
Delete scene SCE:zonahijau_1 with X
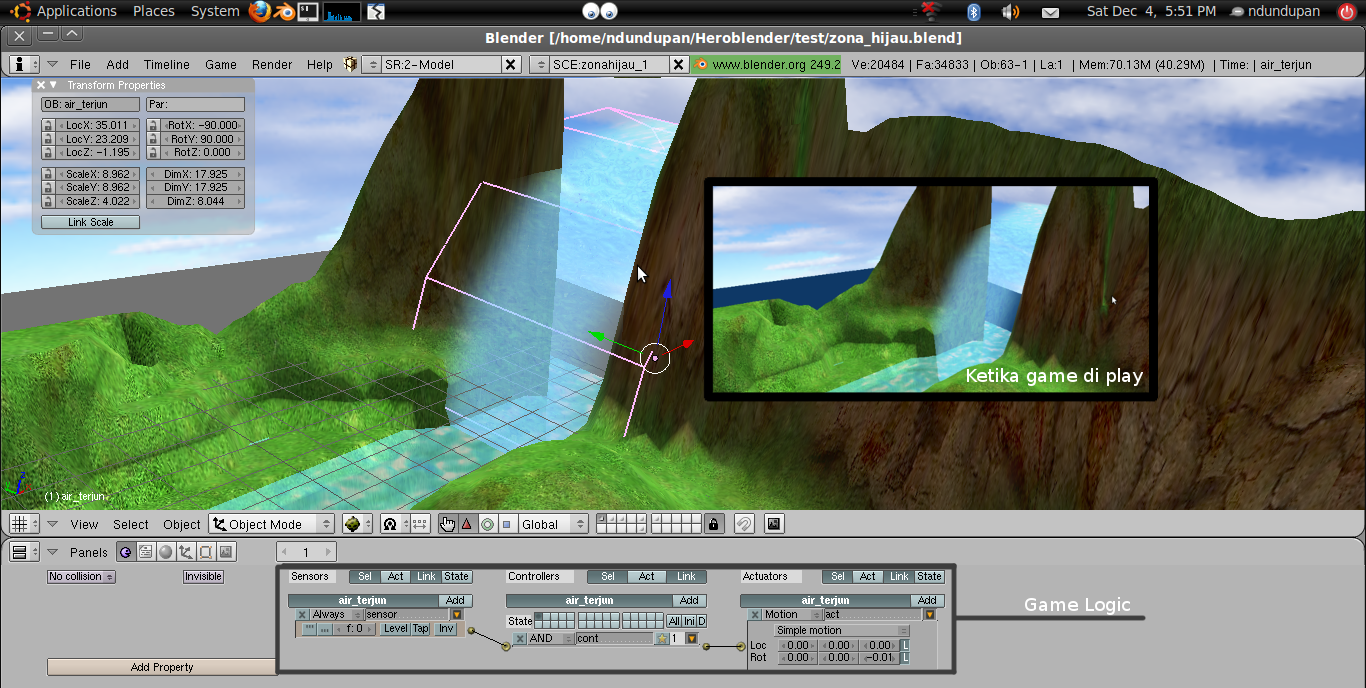(678, 64)
